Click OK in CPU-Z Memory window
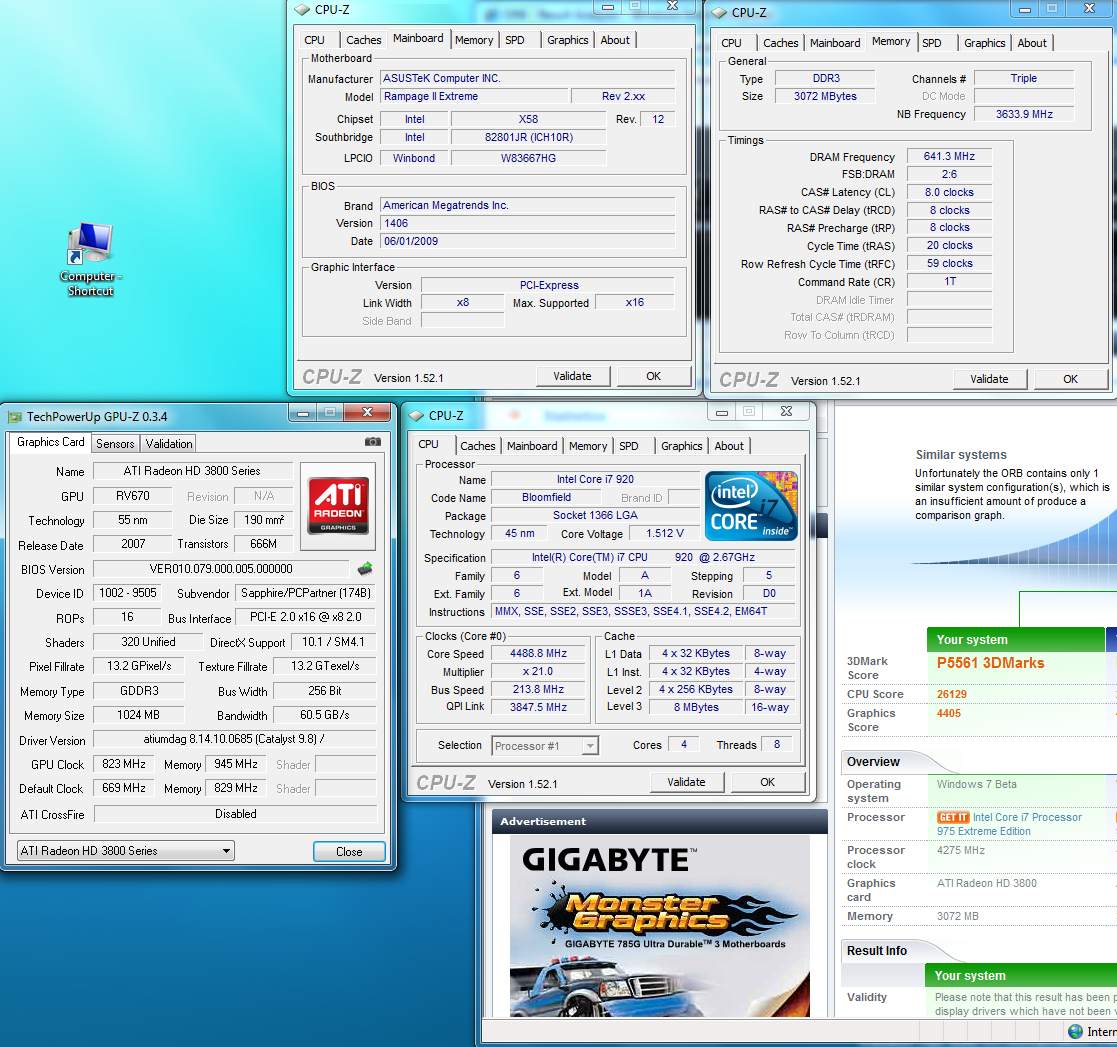The image size is (1117, 1047). tap(1070, 379)
